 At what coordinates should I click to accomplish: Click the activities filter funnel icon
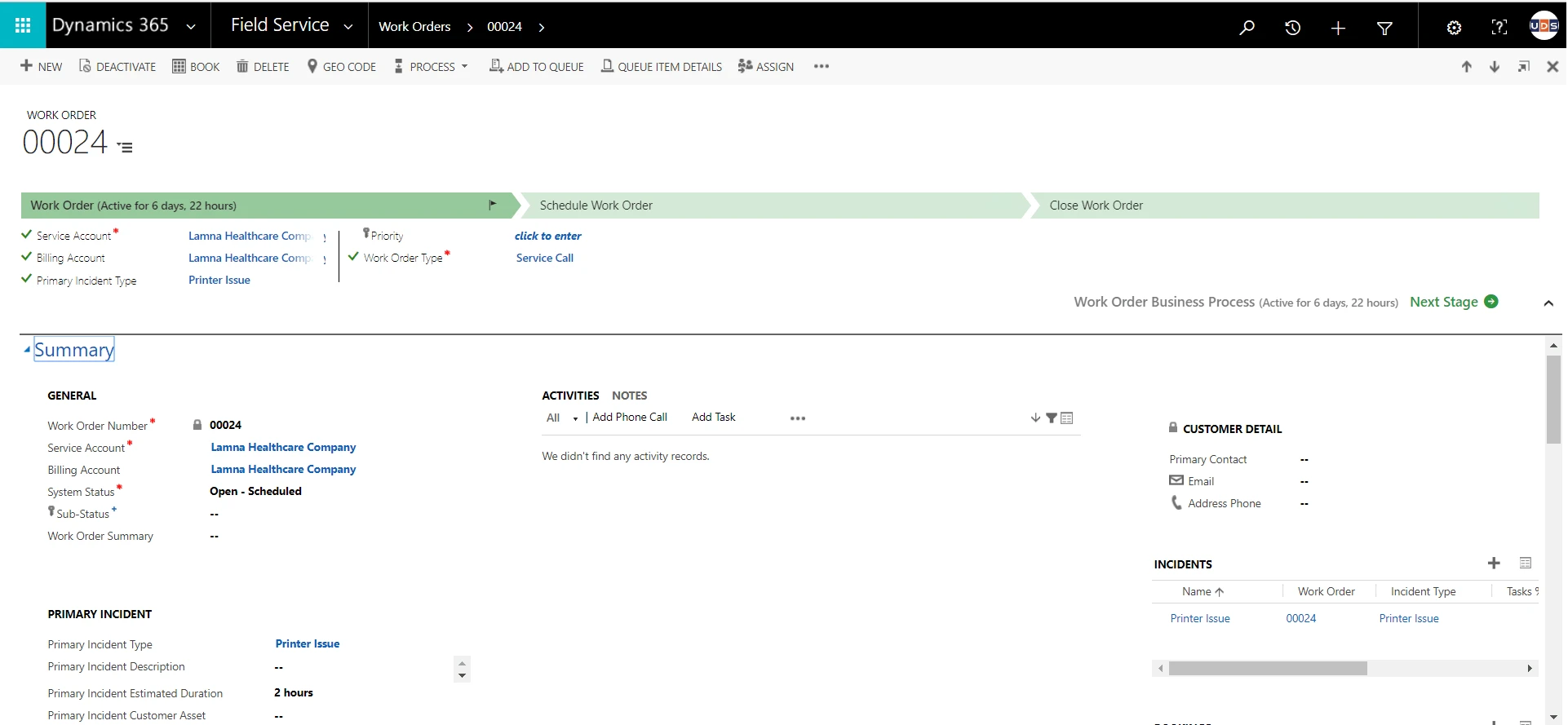(1052, 418)
